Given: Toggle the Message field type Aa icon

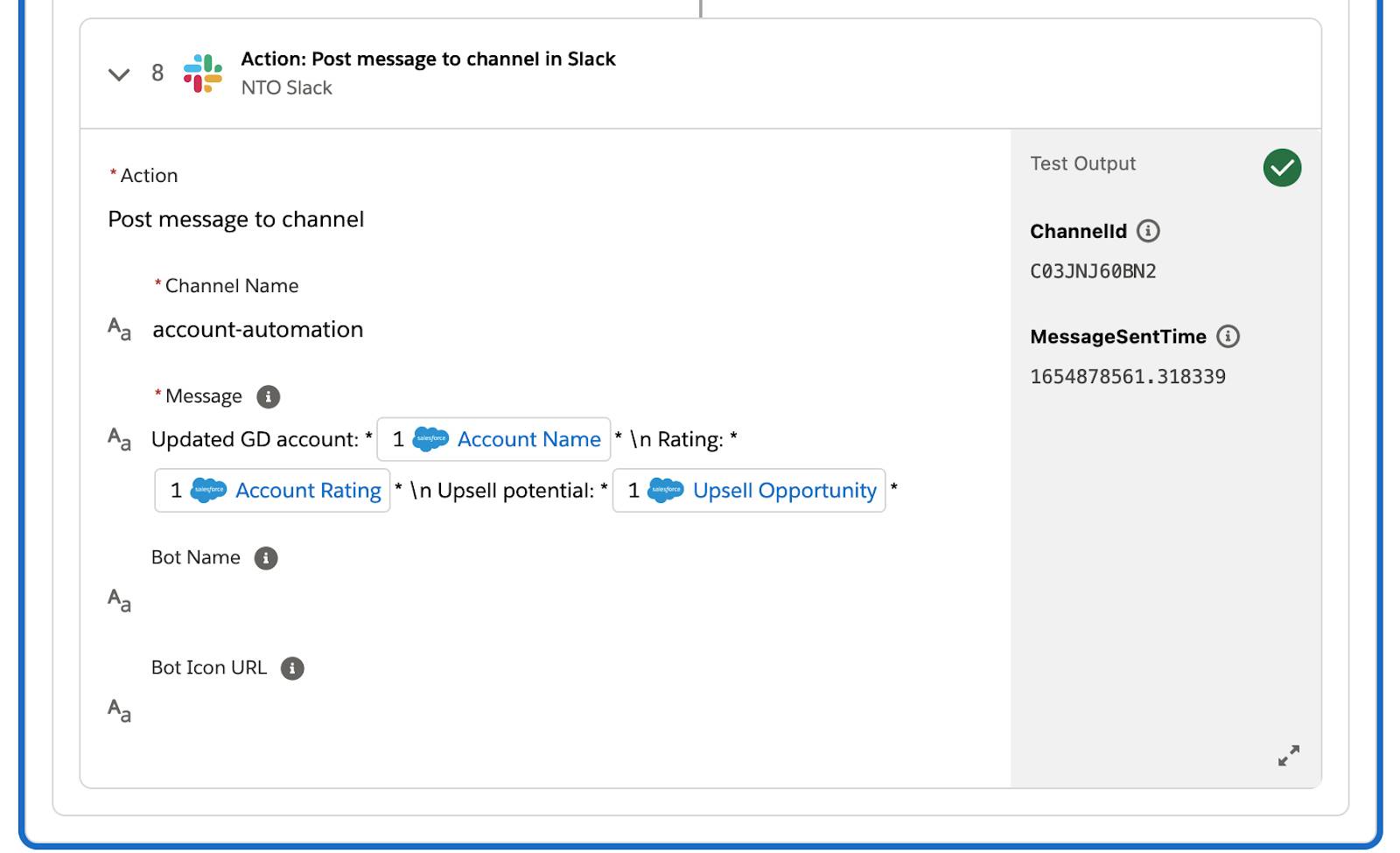Looking at the screenshot, I should tap(119, 439).
